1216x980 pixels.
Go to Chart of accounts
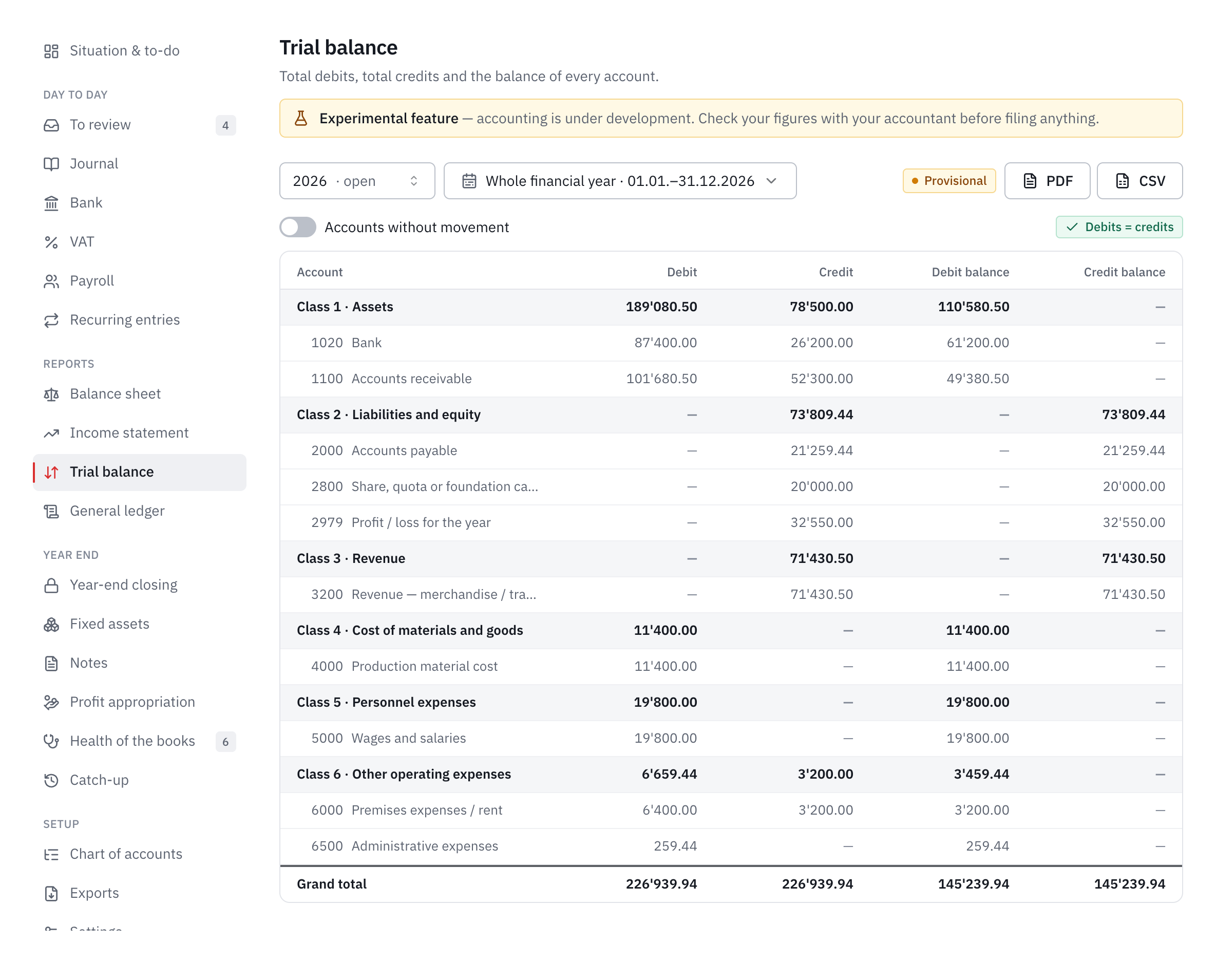140,854
